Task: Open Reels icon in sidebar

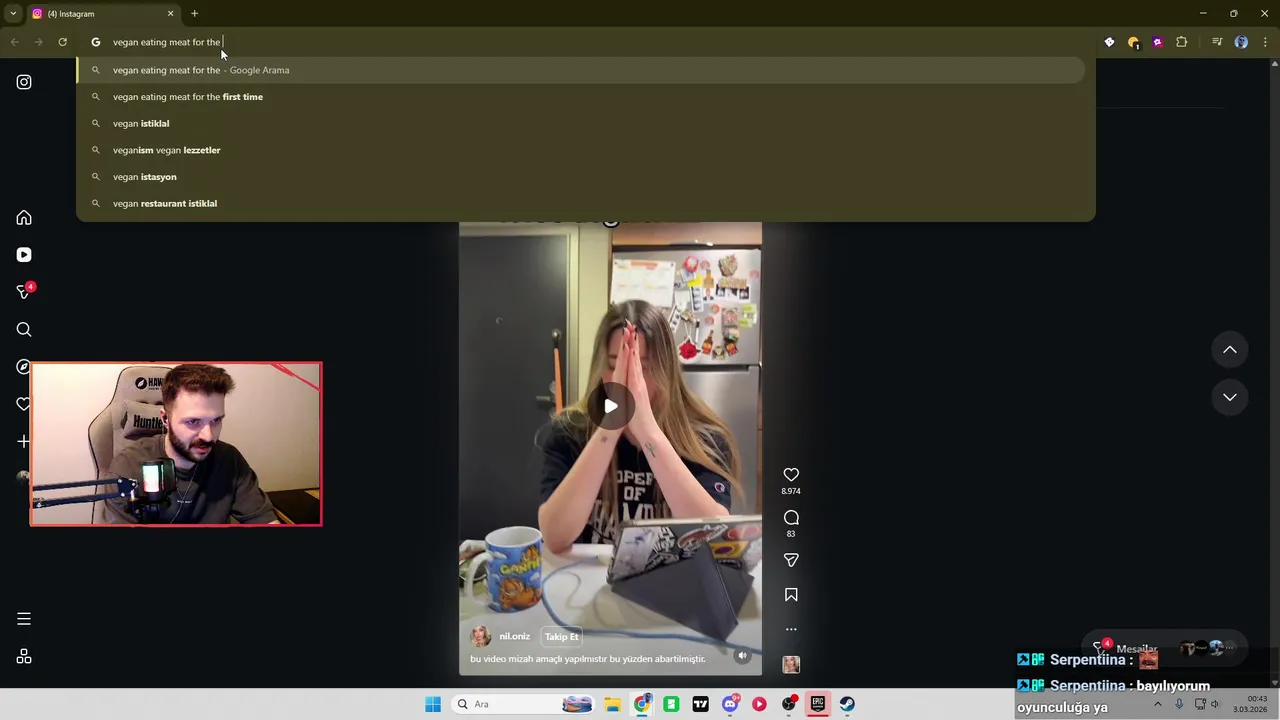Action: pos(24,255)
